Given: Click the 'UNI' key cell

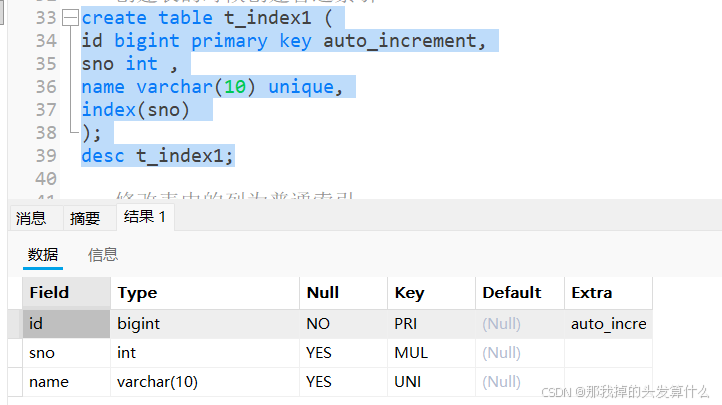Looking at the screenshot, I should 431,382.
